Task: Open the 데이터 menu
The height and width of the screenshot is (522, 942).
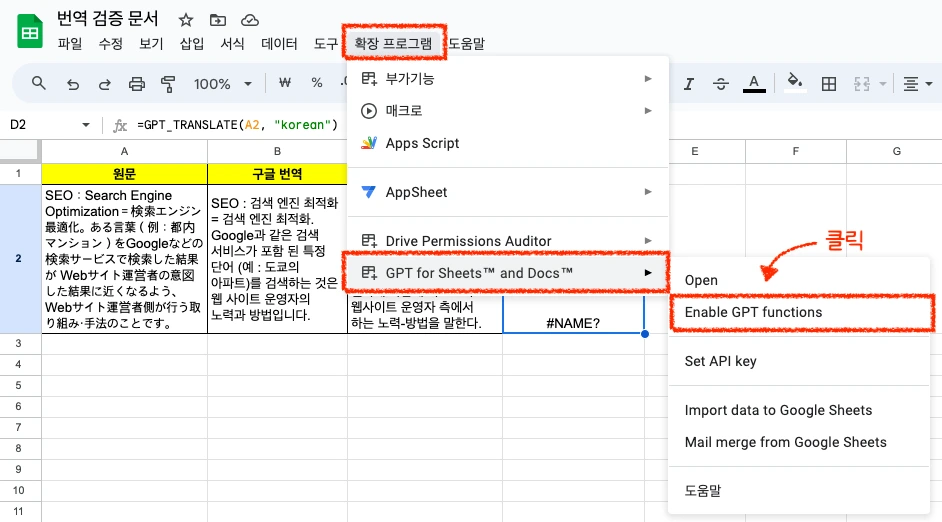Action: click(x=279, y=44)
